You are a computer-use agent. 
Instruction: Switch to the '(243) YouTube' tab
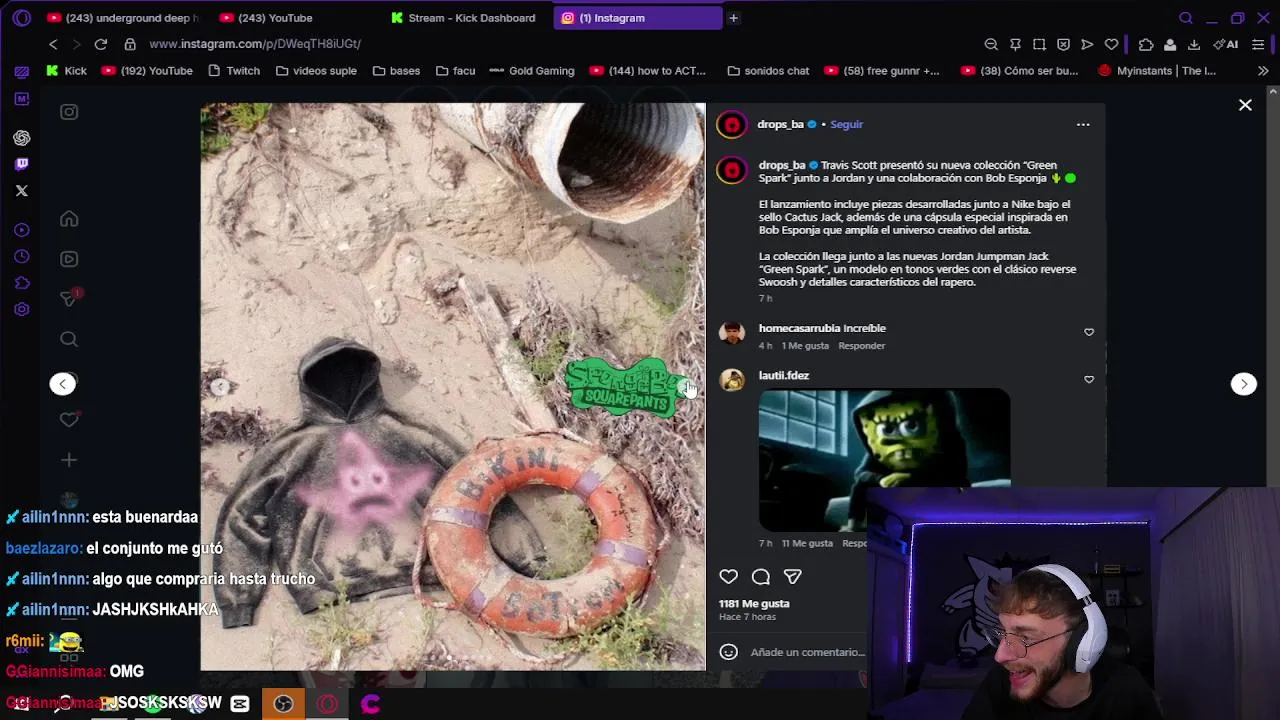tap(295, 18)
